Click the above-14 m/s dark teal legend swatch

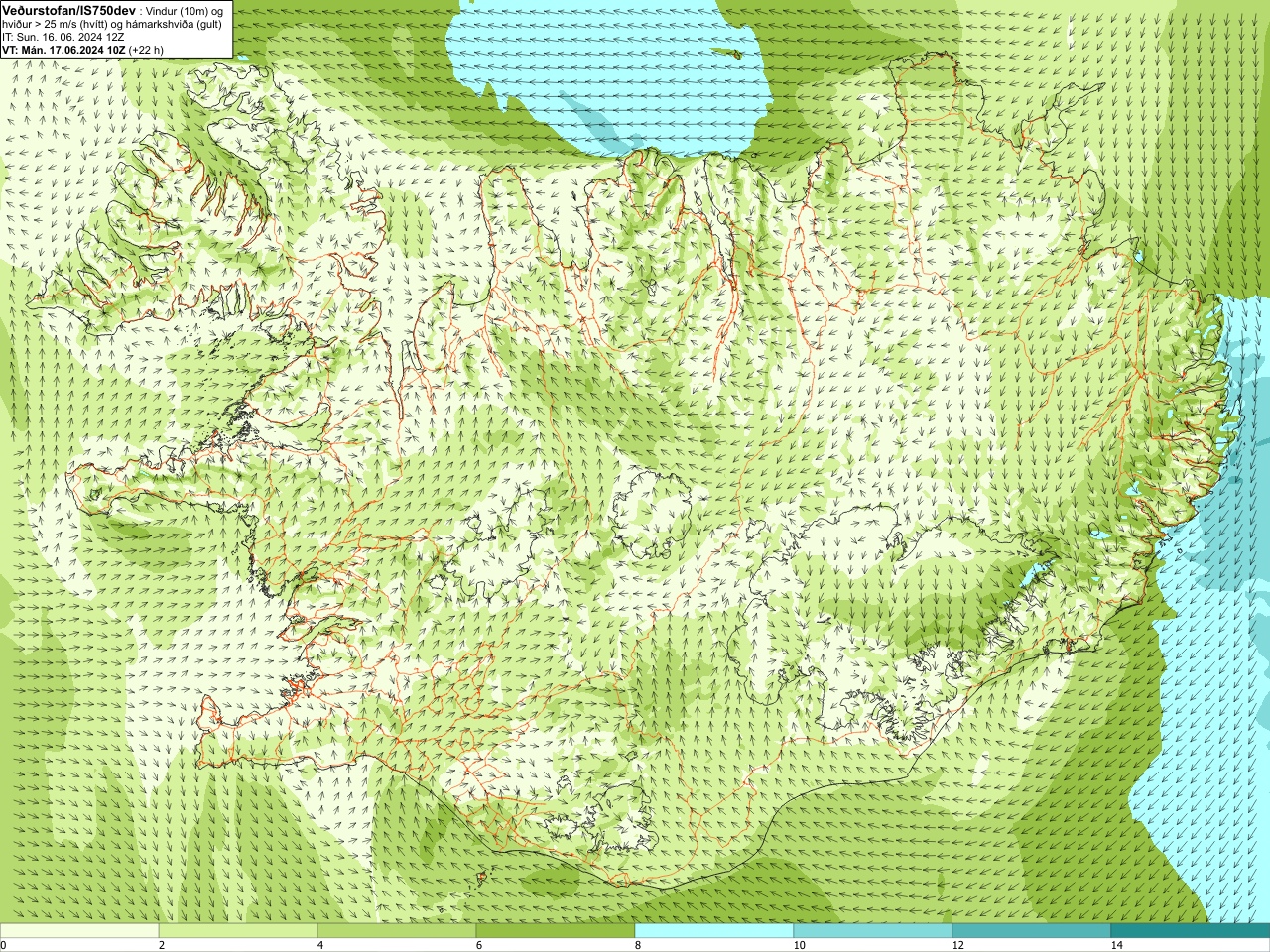[1191, 931]
